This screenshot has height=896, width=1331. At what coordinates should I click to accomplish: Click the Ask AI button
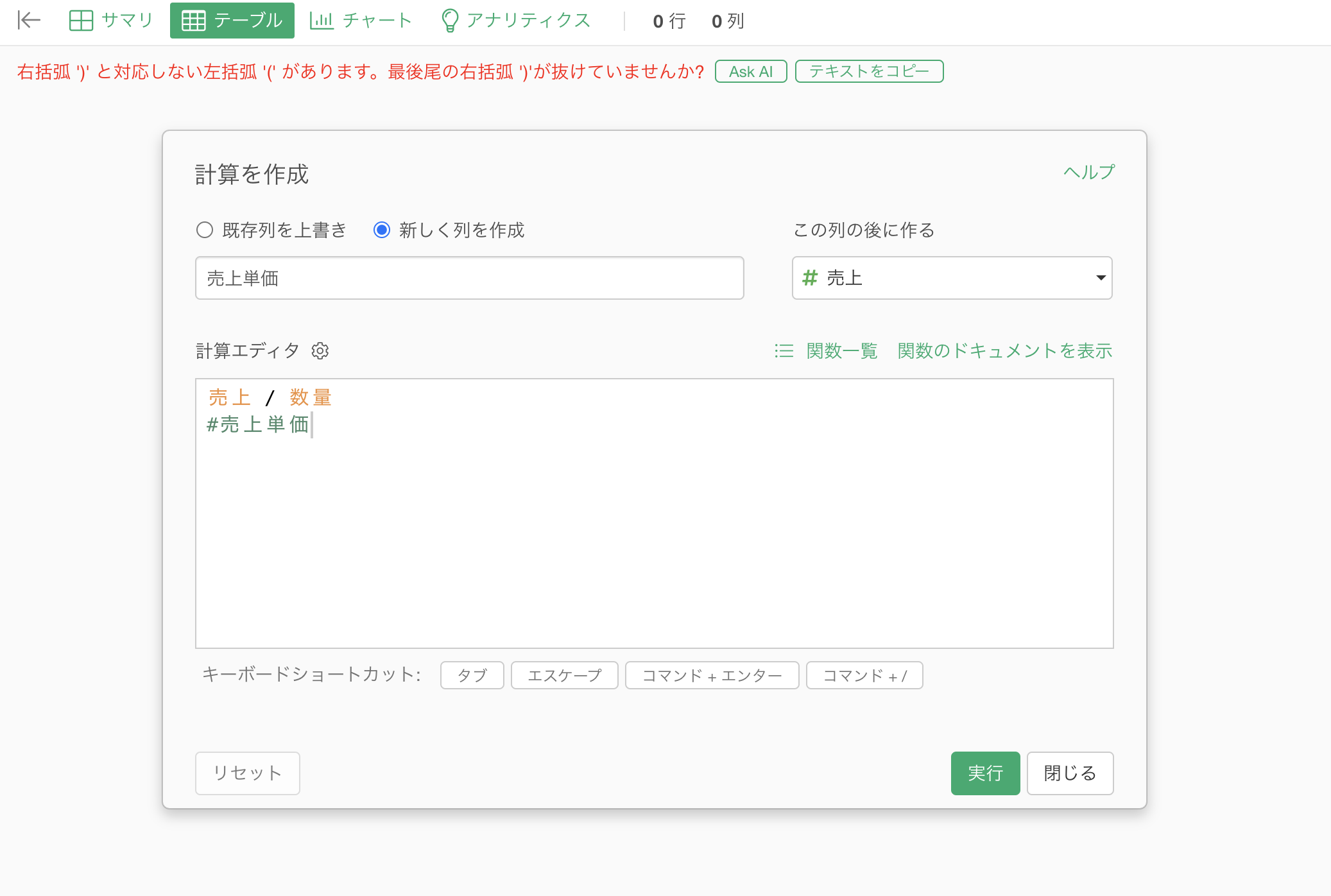pos(751,71)
